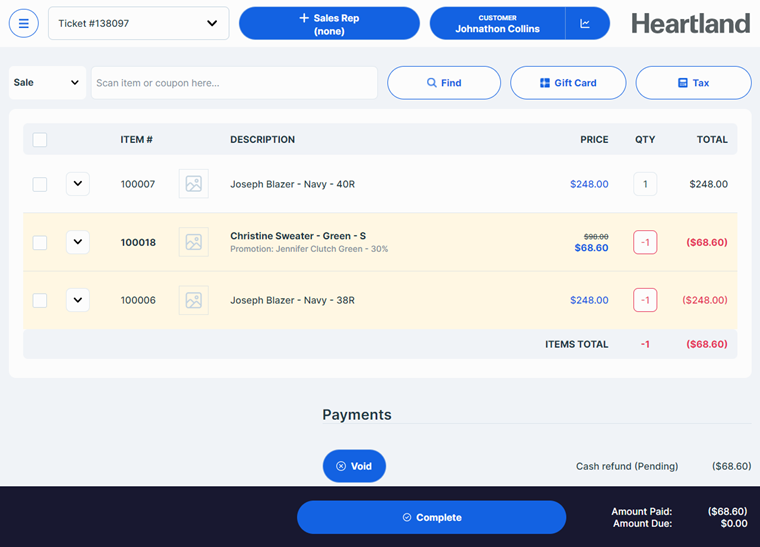Open the Tax options

693,83
